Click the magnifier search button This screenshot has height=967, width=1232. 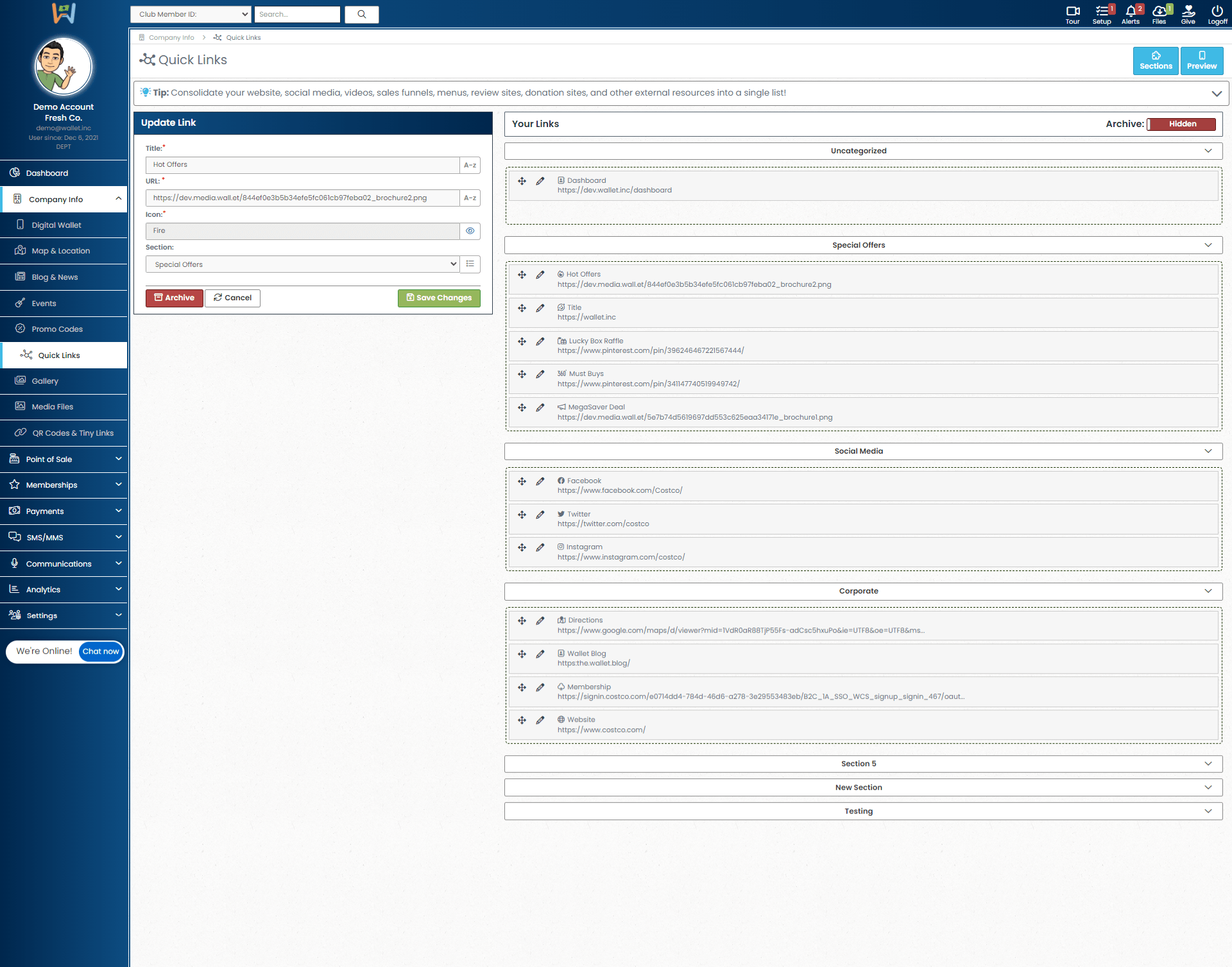[x=361, y=14]
